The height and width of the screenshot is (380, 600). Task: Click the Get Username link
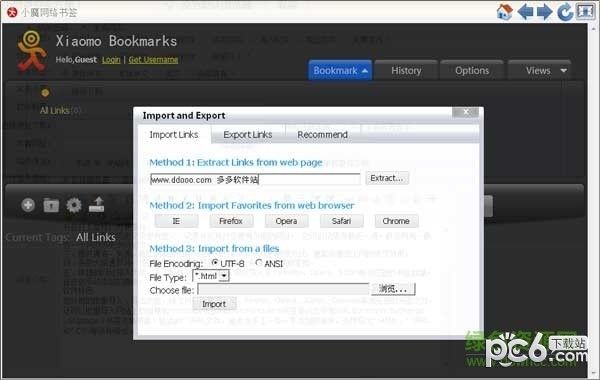coord(153,60)
